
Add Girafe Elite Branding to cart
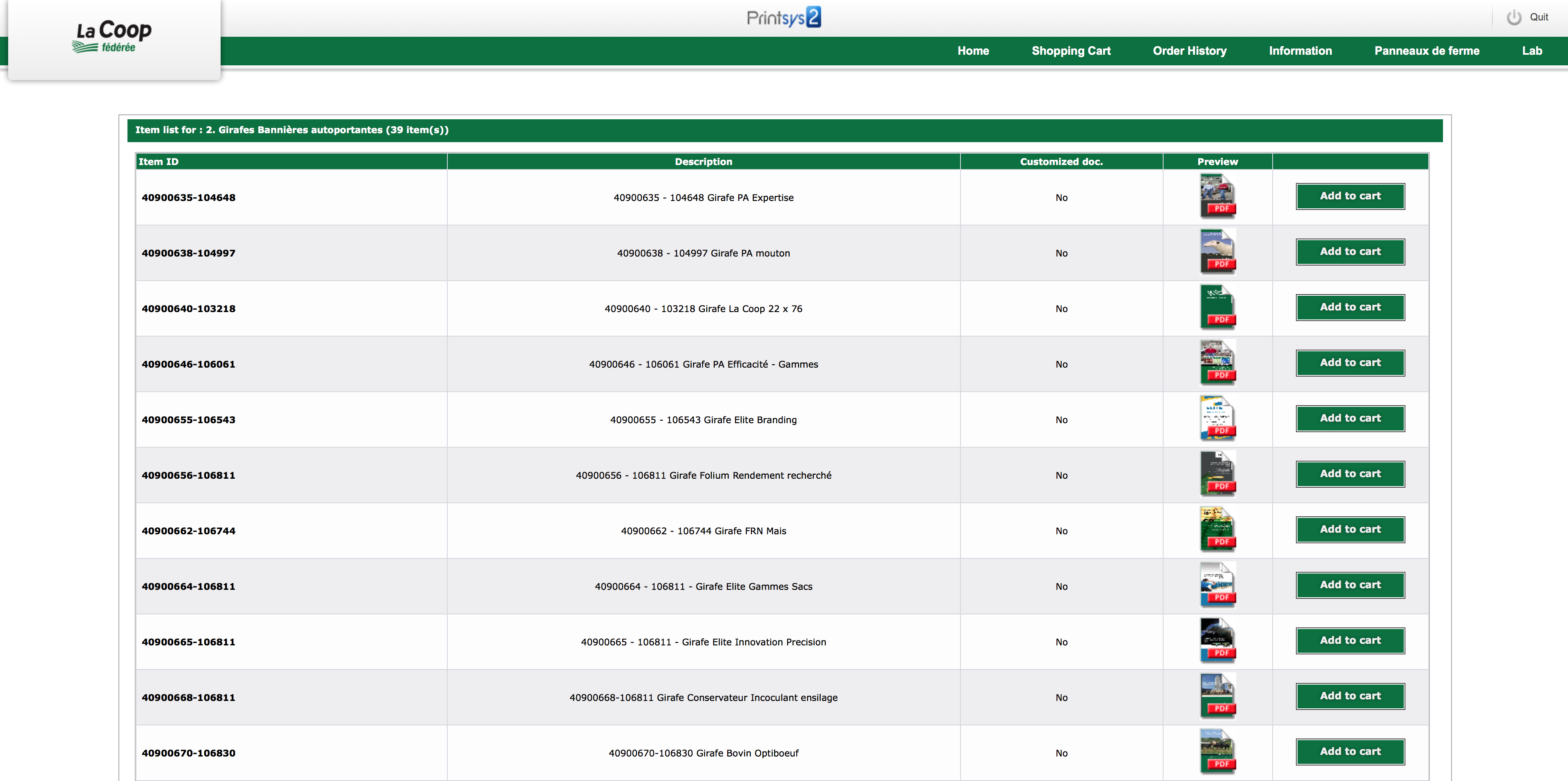point(1350,418)
